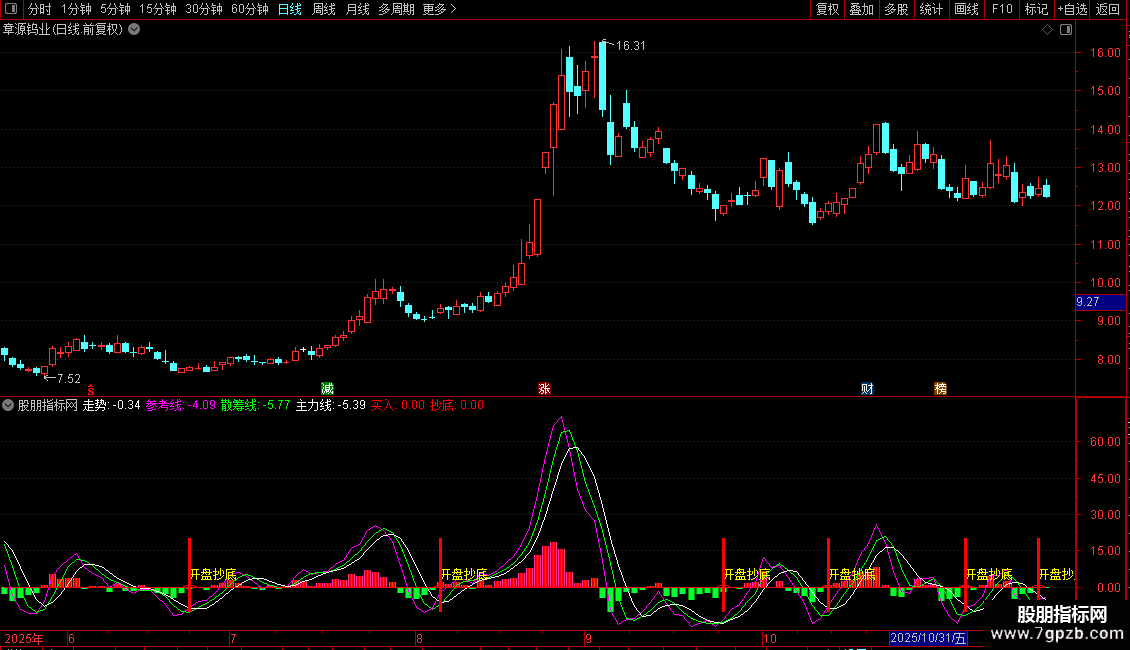
Task: Open the 股朋指标网 indicator dropdown circle
Action: pos(8,405)
